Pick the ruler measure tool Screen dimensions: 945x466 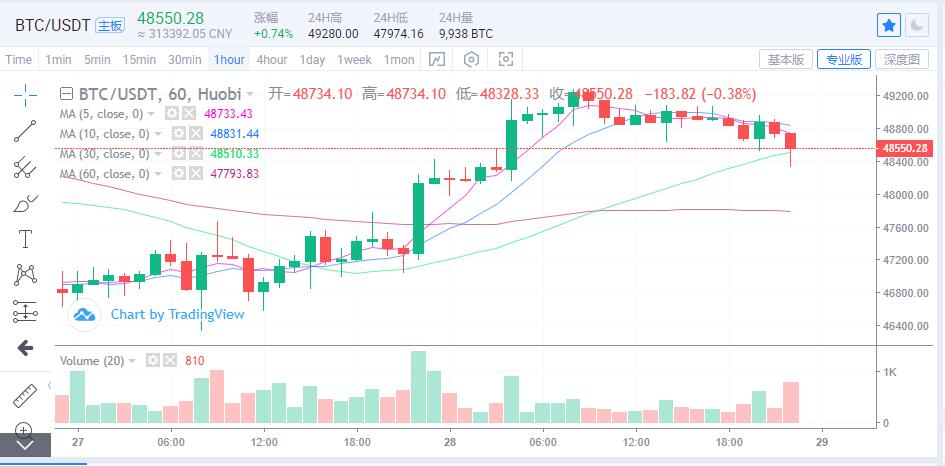(25, 396)
